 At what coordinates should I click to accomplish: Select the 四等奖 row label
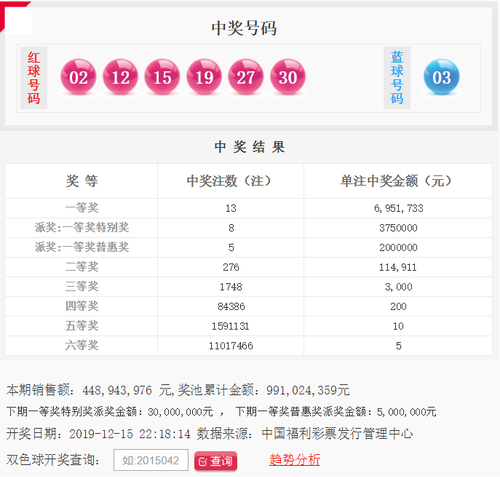[82, 306]
